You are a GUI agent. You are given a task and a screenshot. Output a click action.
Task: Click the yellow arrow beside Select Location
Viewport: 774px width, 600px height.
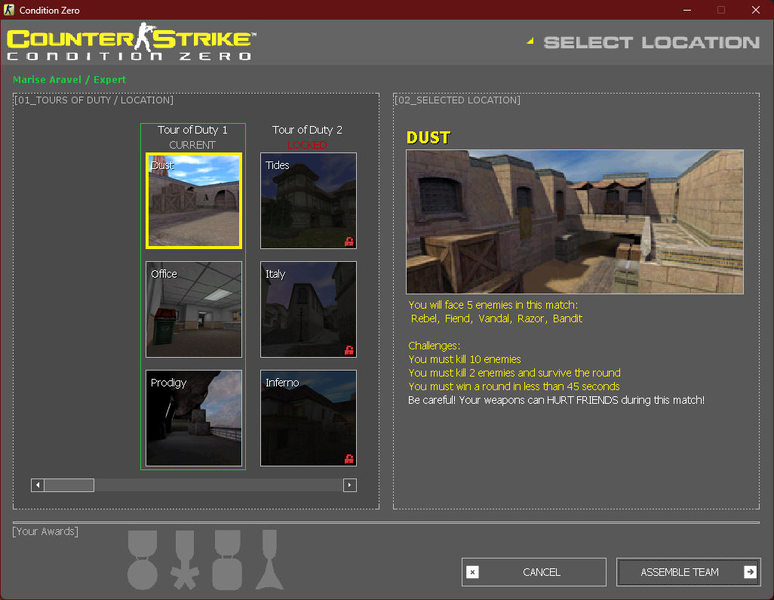click(530, 41)
